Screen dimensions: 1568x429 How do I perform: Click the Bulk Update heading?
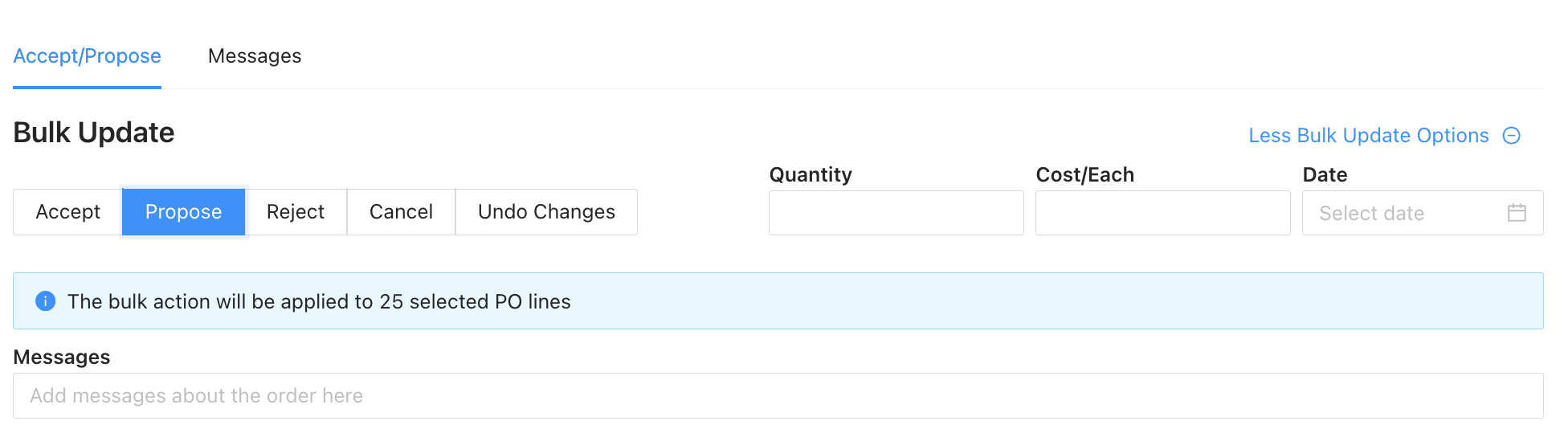[94, 133]
